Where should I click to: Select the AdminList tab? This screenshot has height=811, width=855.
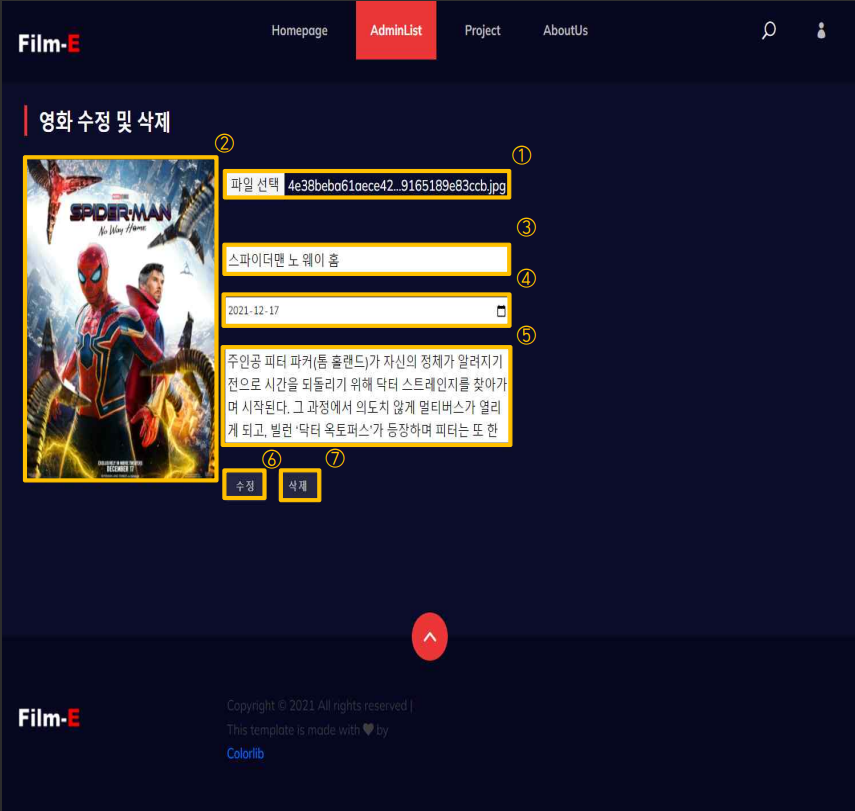tap(396, 31)
